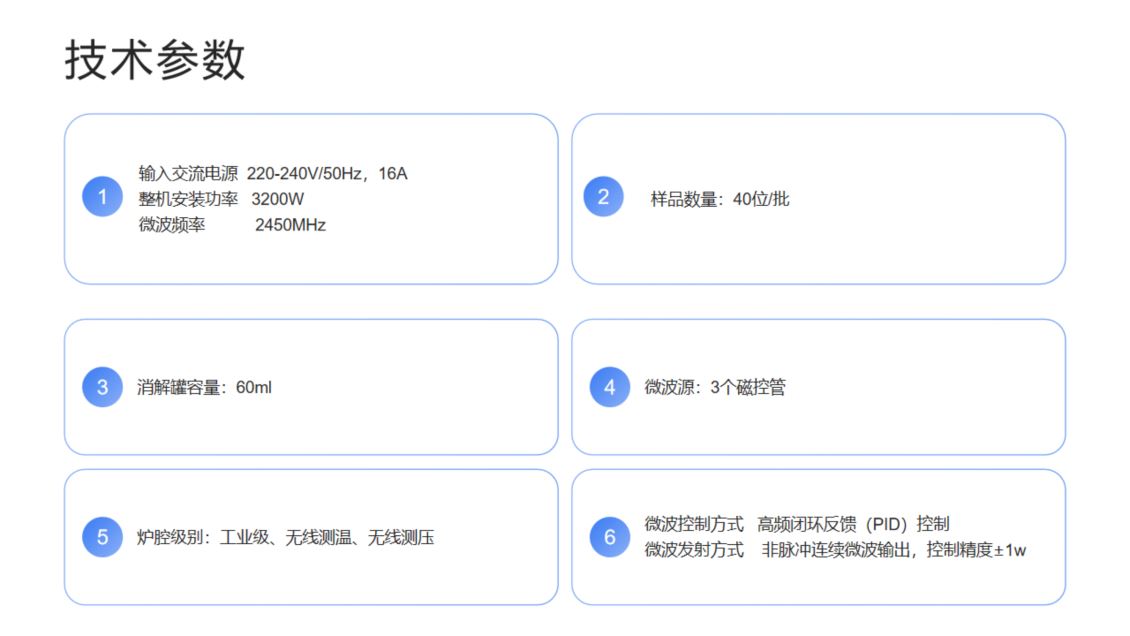Select the blue circle numbered 3
Viewport: 1130px width, 636px height.
102,387
